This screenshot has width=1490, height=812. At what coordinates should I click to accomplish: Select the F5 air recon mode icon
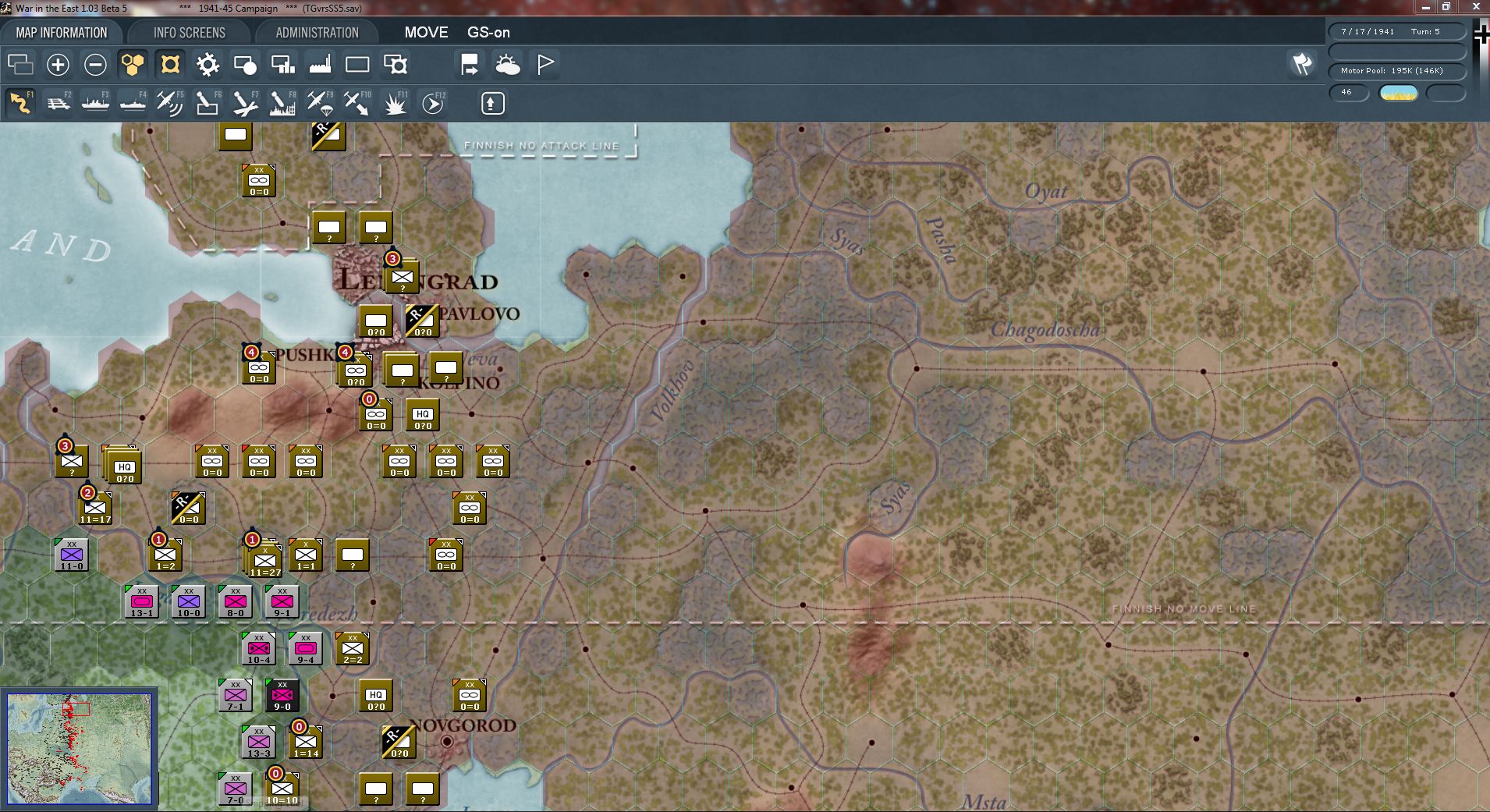[x=170, y=103]
